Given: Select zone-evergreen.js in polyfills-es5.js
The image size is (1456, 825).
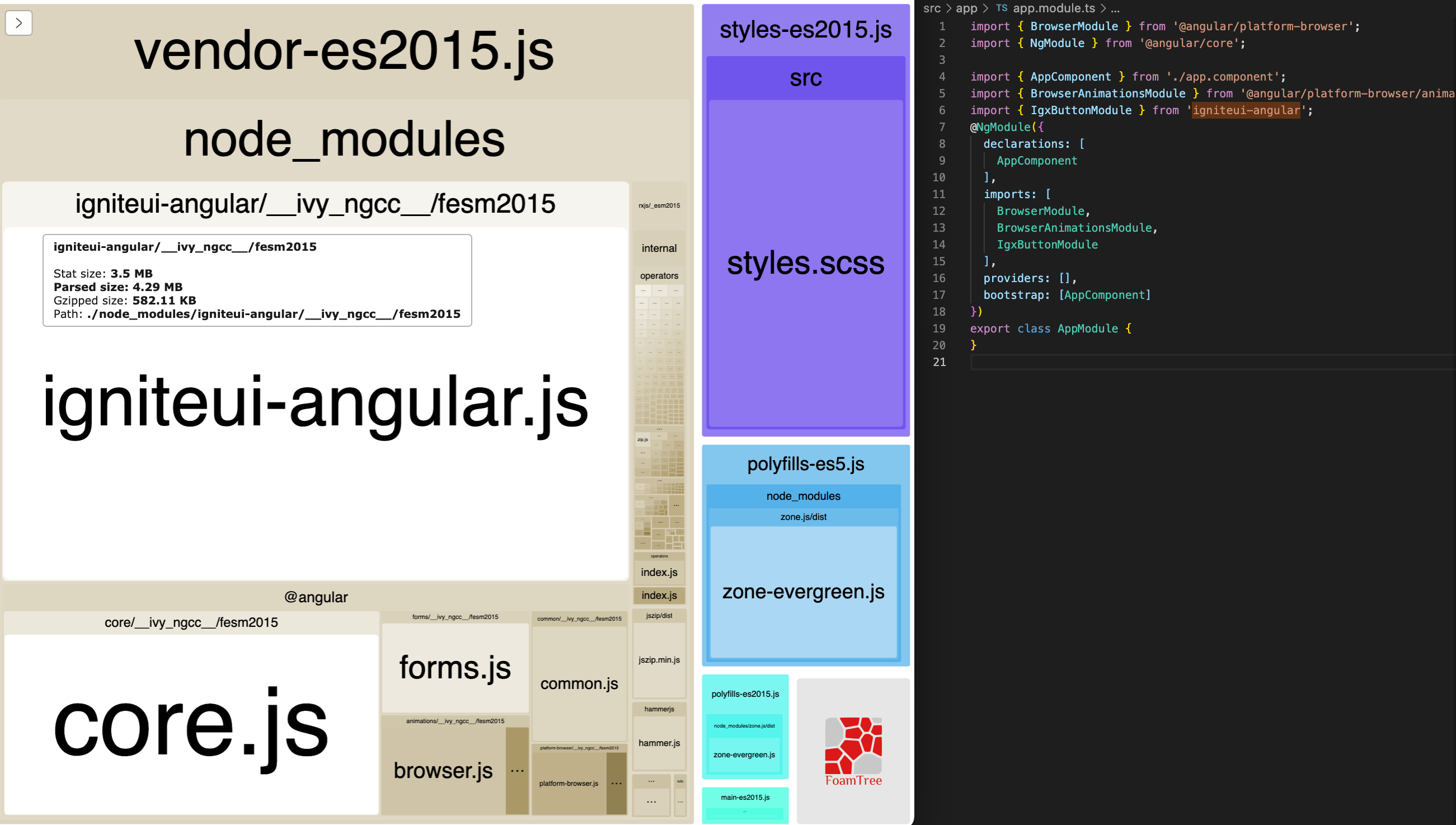Looking at the screenshot, I should [x=803, y=592].
